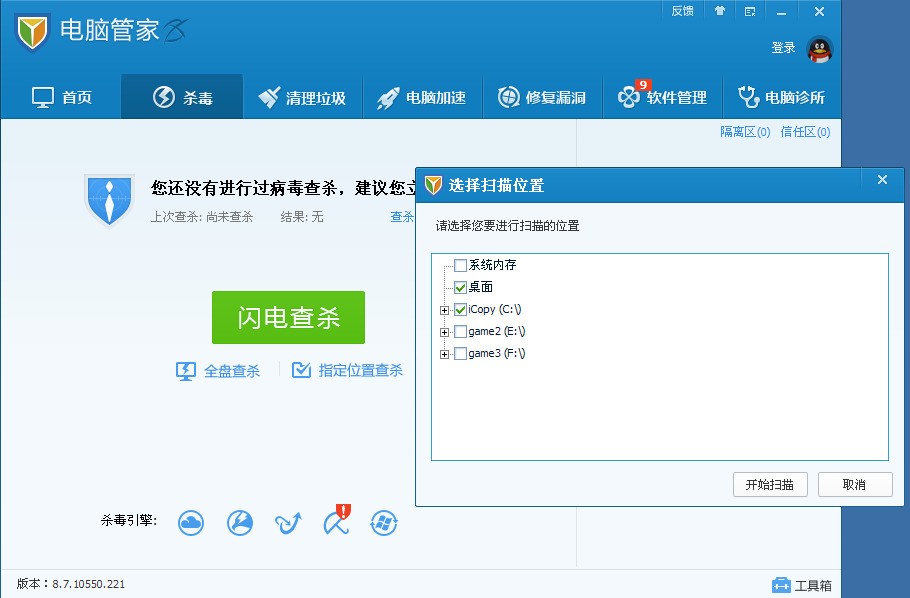Uncheck the 桌面 checkbox
910x598 pixels.
460,287
